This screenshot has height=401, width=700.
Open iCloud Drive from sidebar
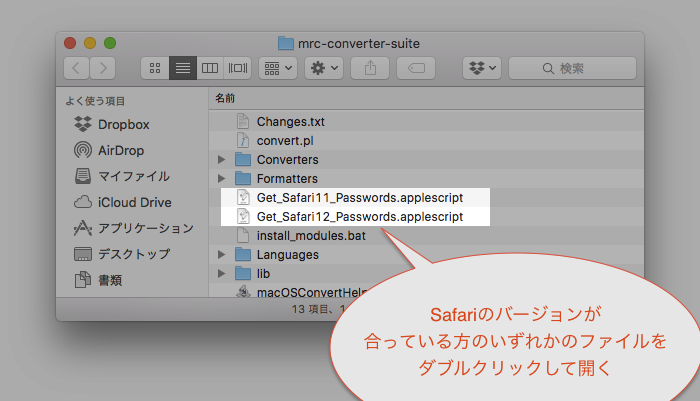pos(134,202)
